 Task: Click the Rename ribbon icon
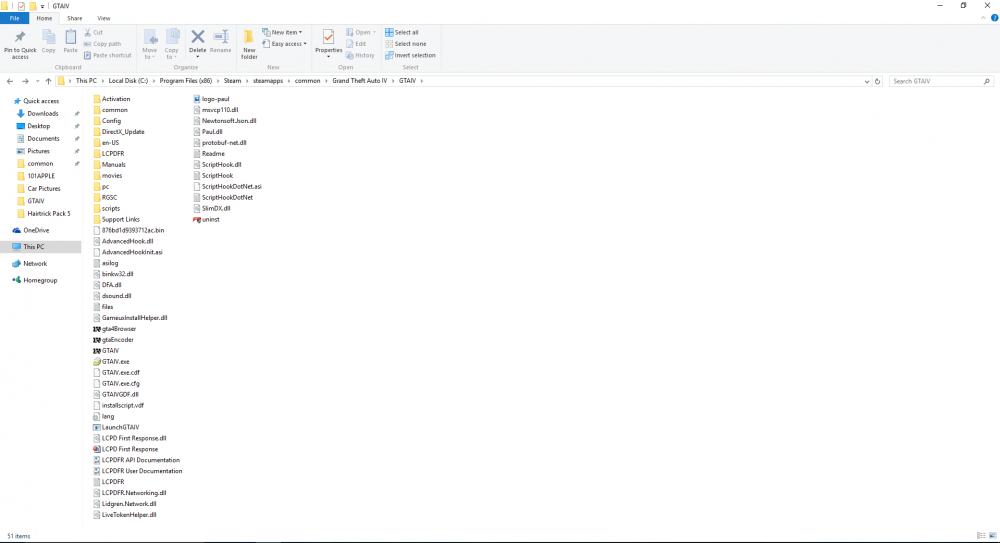(221, 37)
